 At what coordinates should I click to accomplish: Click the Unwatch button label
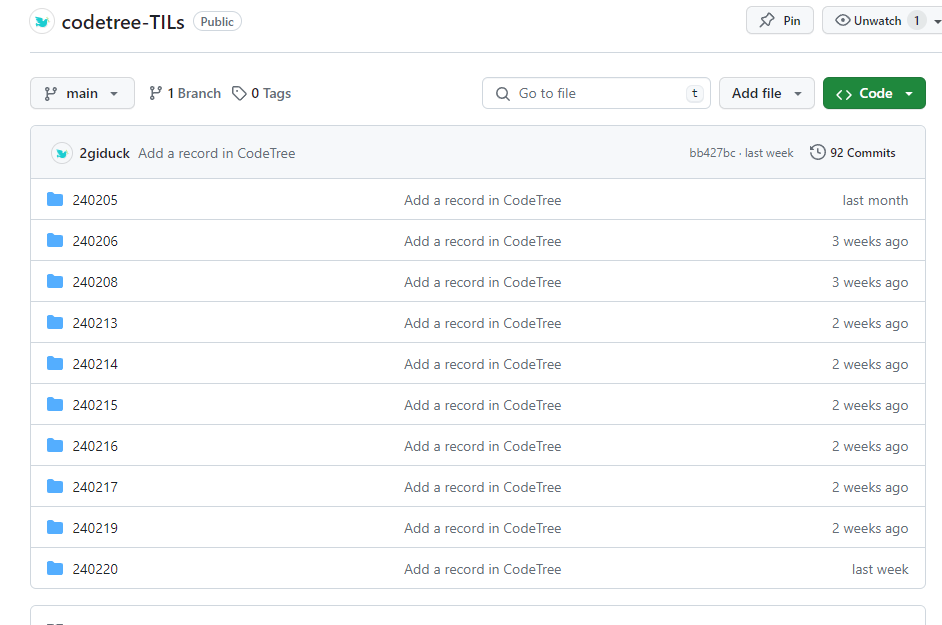point(877,21)
